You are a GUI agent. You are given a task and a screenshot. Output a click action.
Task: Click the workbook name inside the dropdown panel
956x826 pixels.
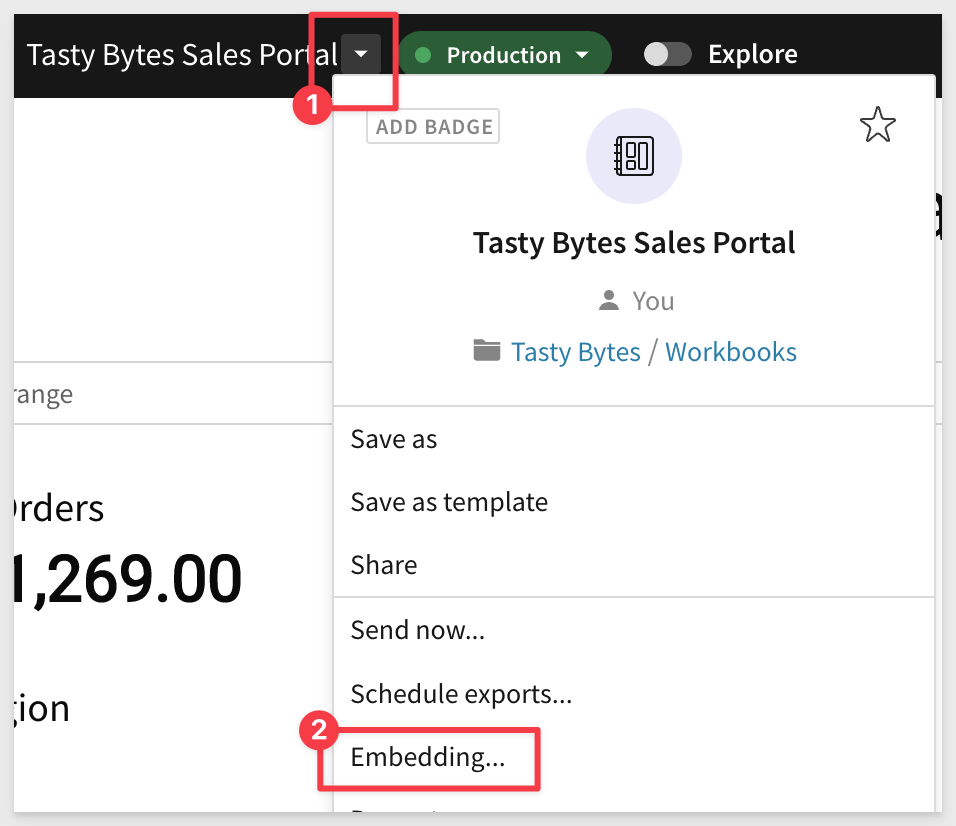(634, 243)
